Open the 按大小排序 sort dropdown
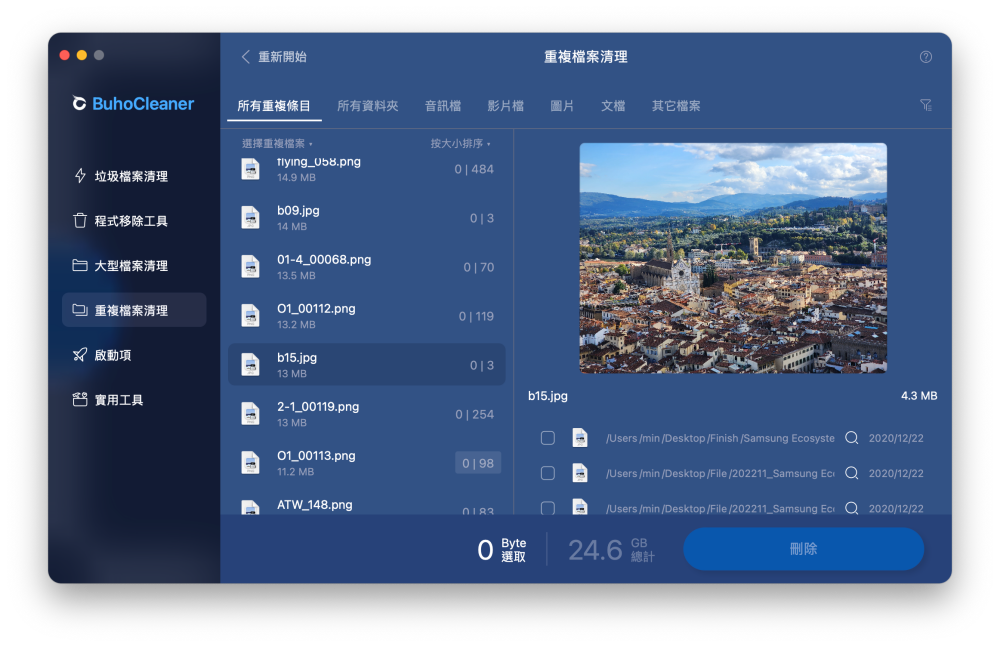The height and width of the screenshot is (647, 1000). click(460, 144)
